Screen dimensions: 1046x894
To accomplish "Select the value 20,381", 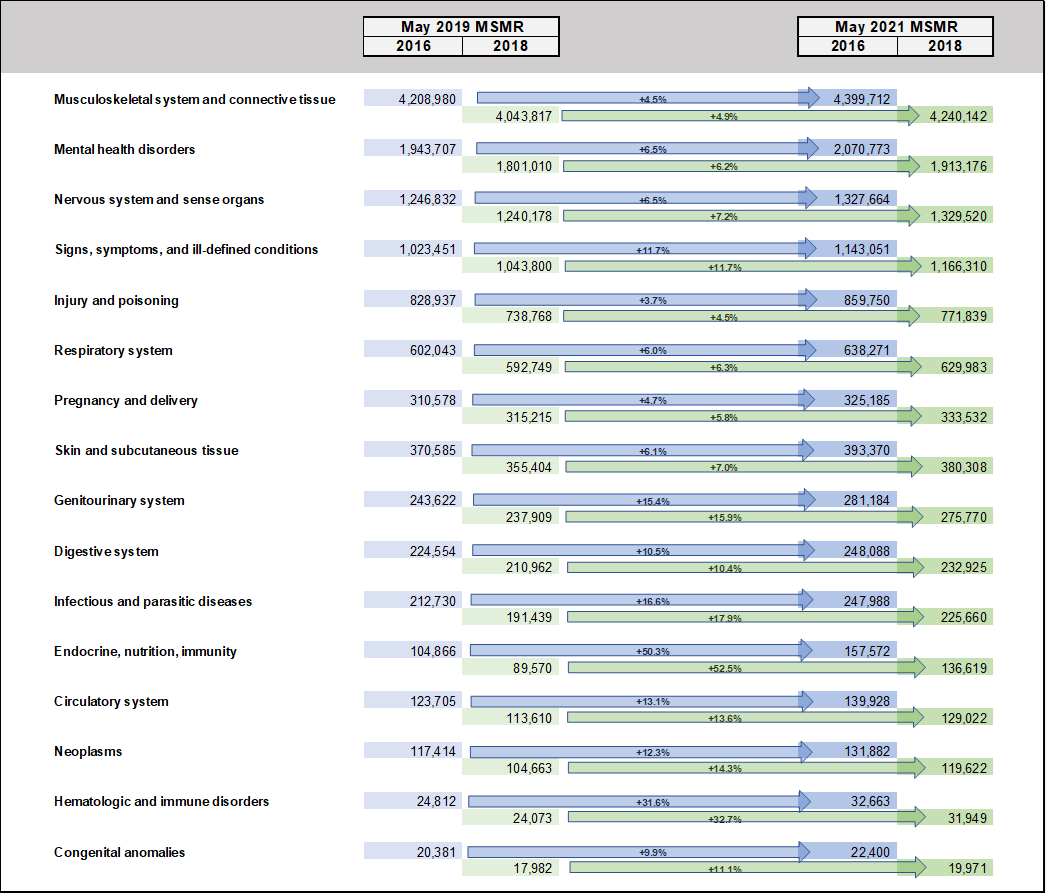I will [436, 852].
